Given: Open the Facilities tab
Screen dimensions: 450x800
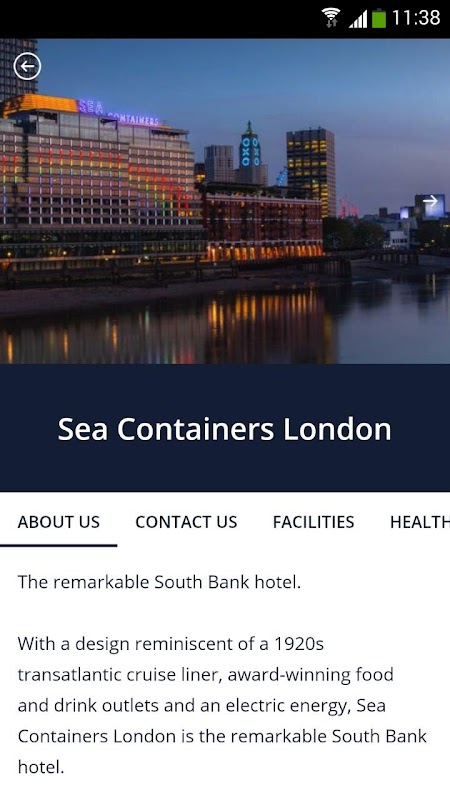Looking at the screenshot, I should 313,522.
